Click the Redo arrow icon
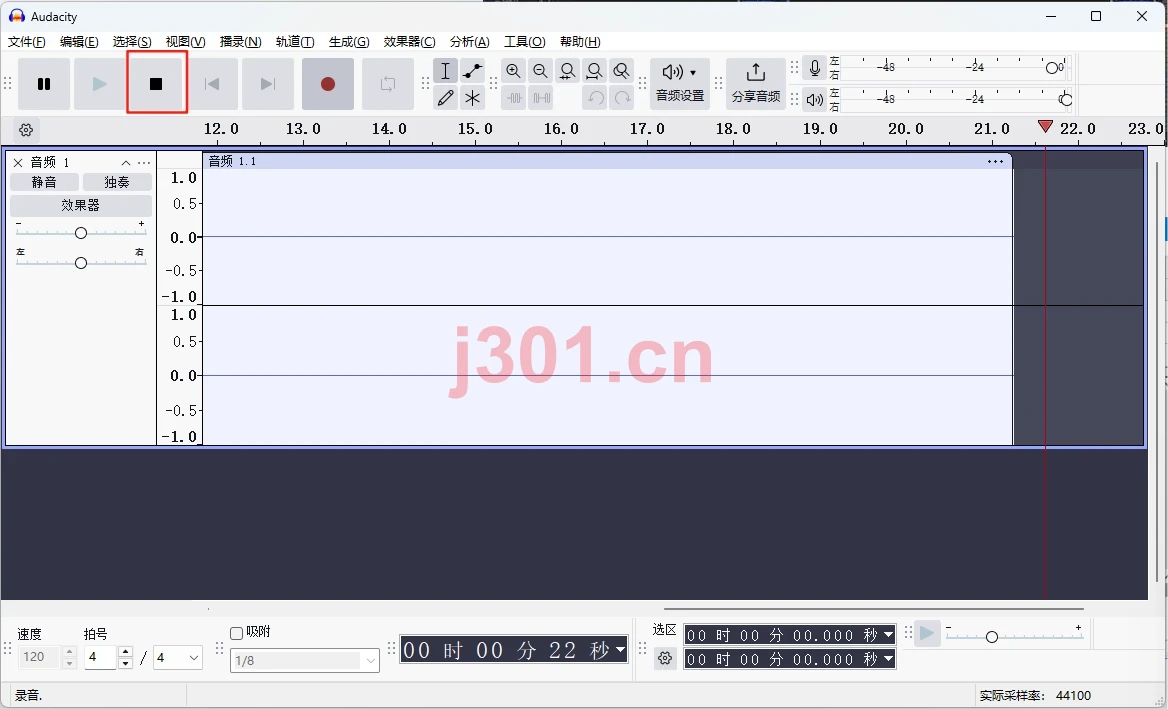The width and height of the screenshot is (1168, 709). pyautogui.click(x=622, y=98)
